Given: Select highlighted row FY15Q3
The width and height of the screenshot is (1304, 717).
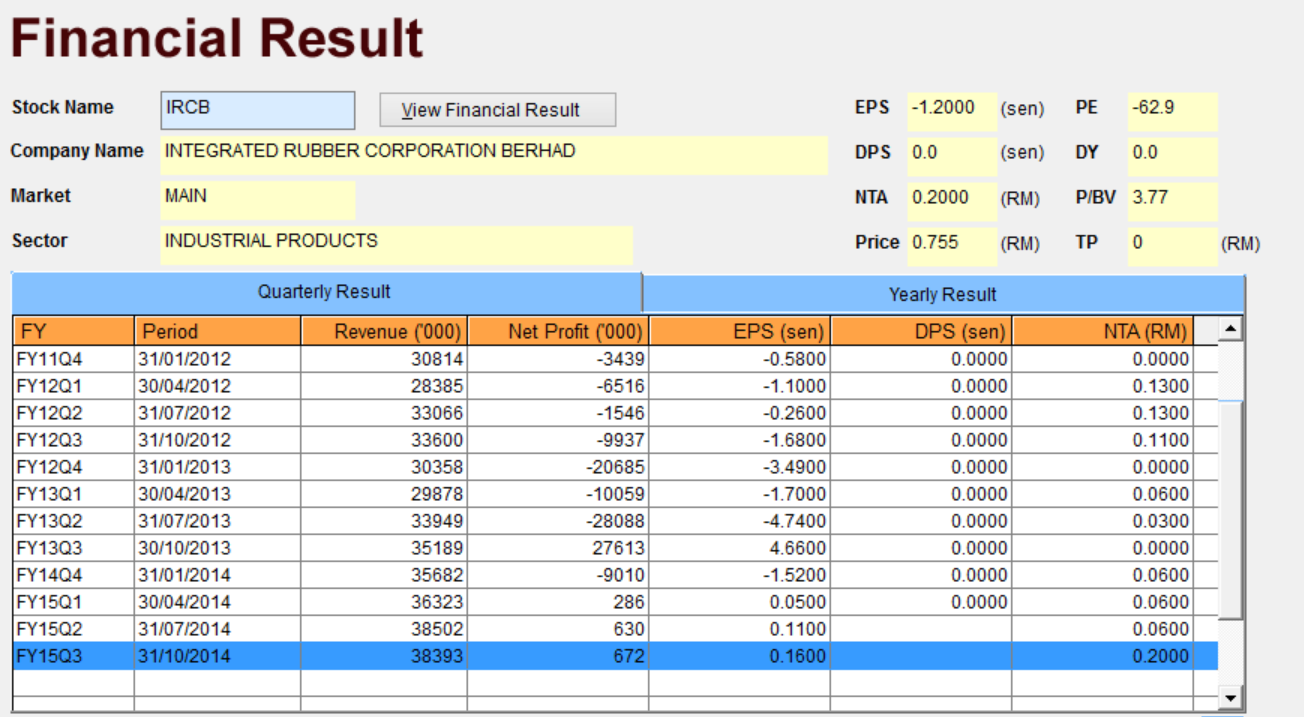Looking at the screenshot, I should click(615, 656).
